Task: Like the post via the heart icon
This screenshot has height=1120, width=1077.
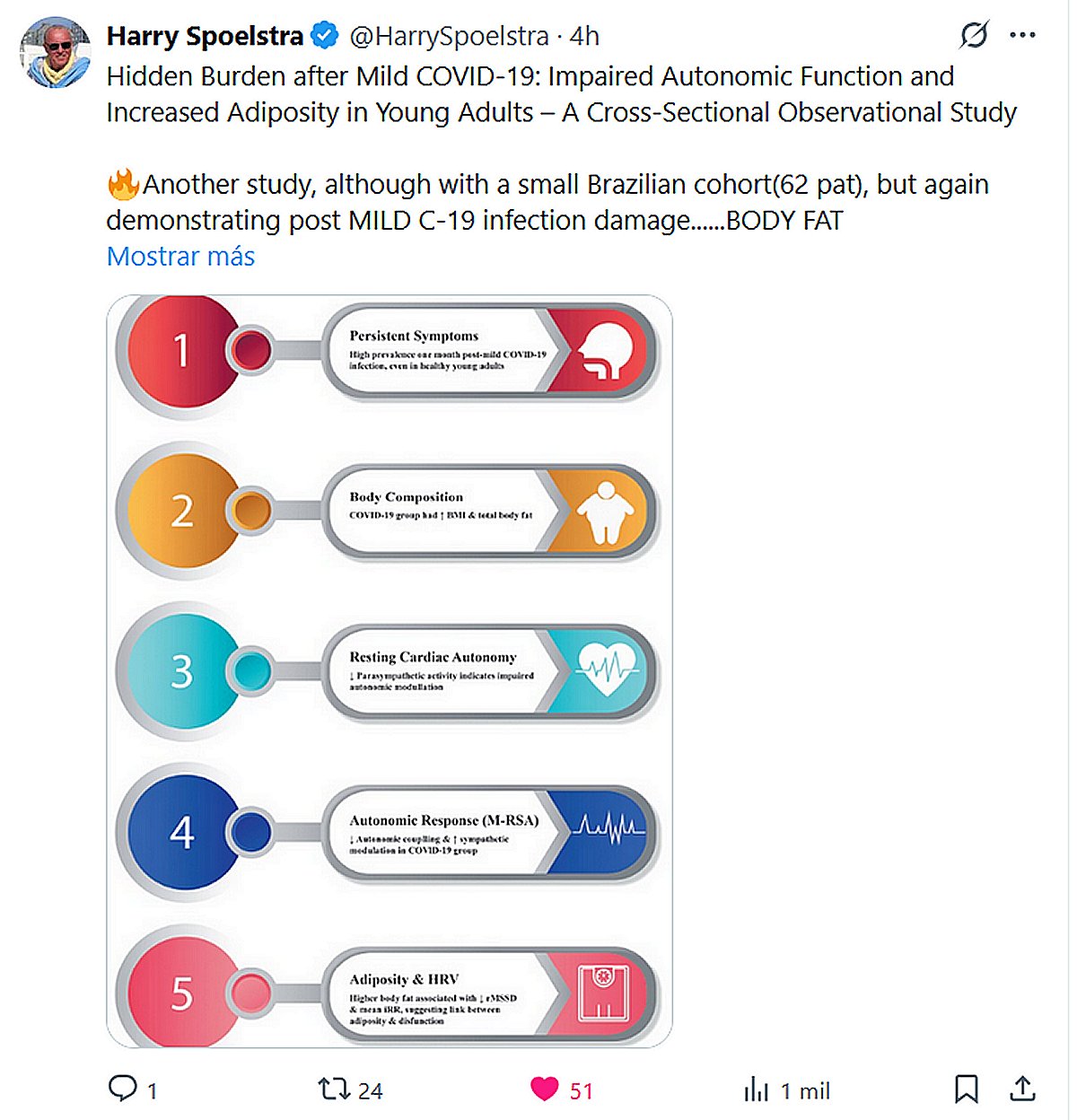Action: pos(545,1089)
